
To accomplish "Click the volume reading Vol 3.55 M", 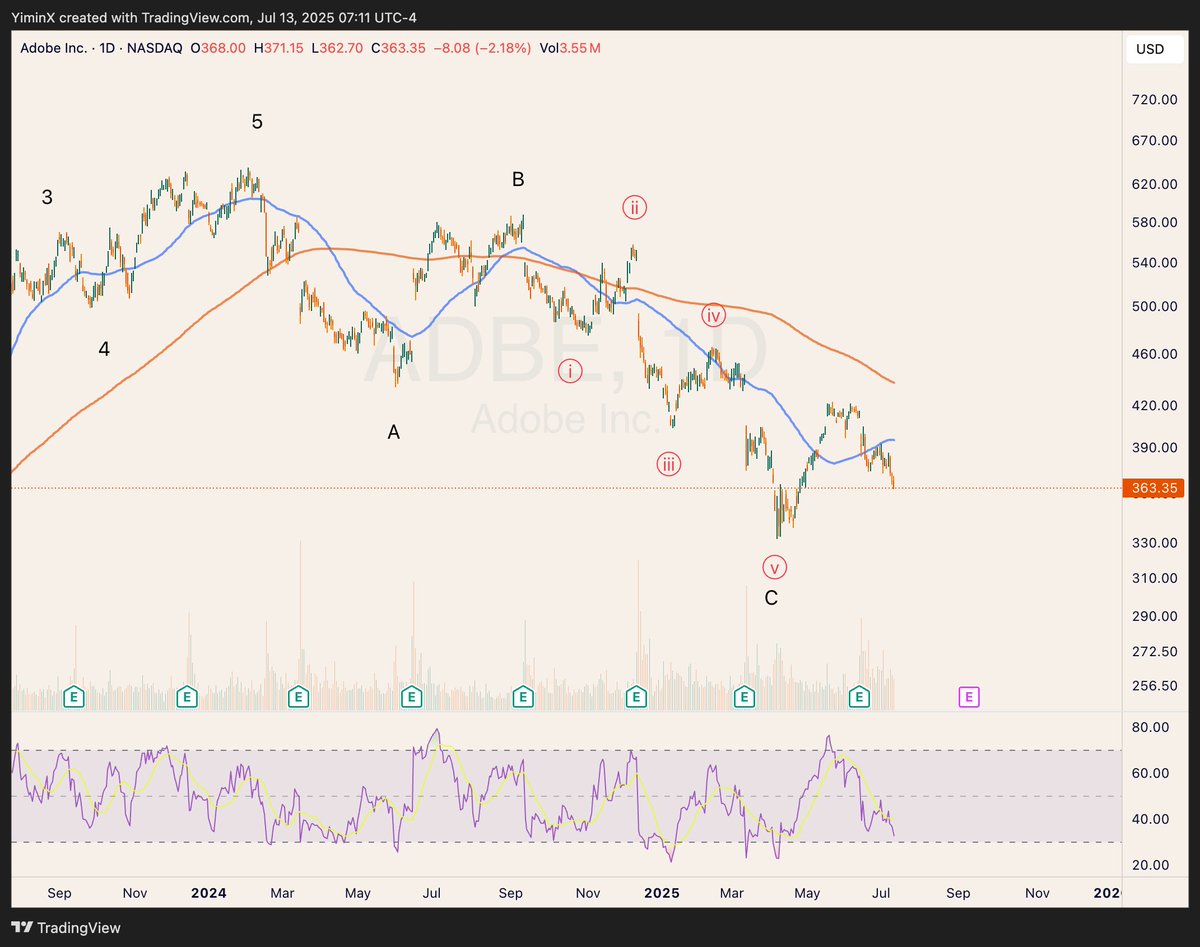I will pos(570,48).
